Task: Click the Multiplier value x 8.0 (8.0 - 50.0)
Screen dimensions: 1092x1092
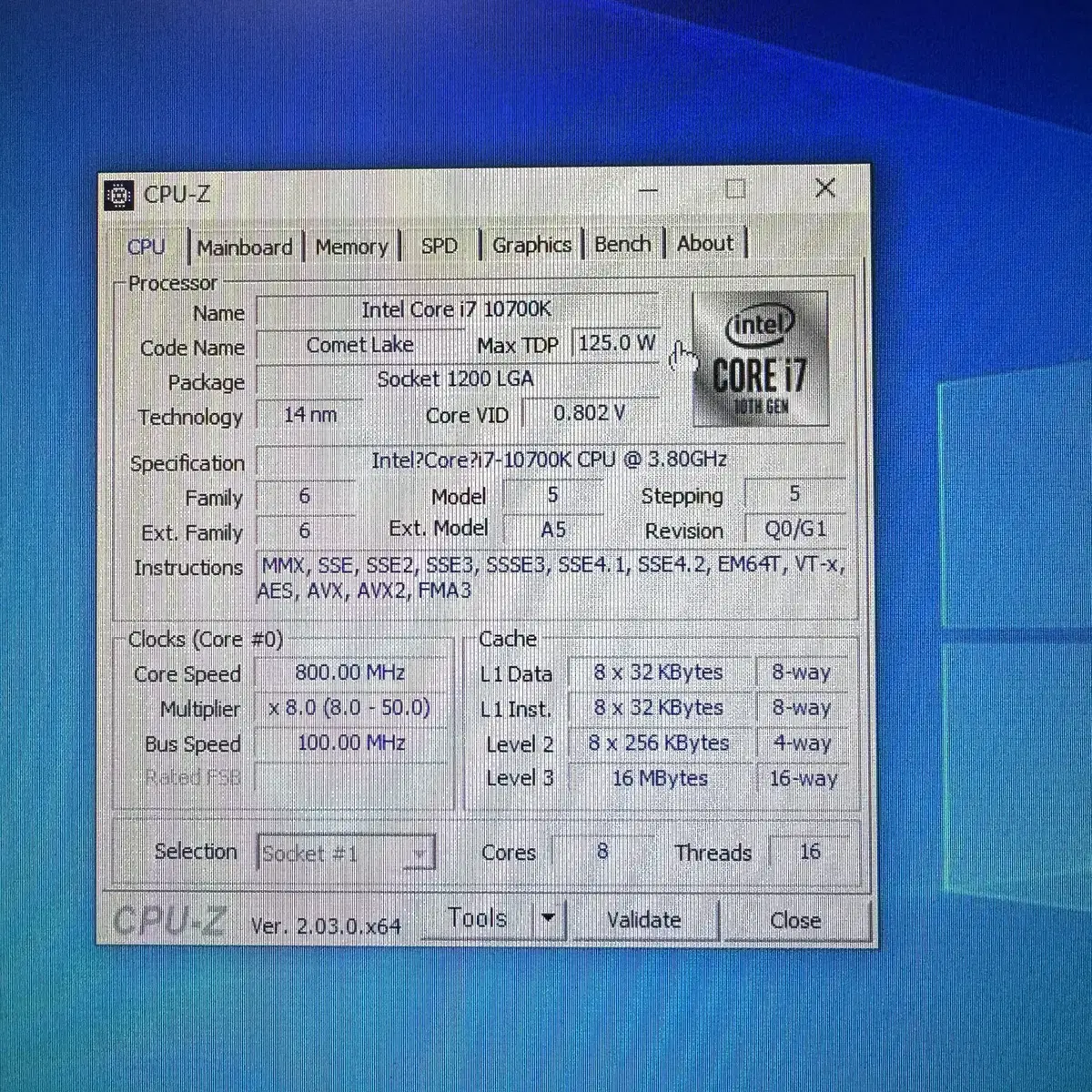Action: click(350, 708)
